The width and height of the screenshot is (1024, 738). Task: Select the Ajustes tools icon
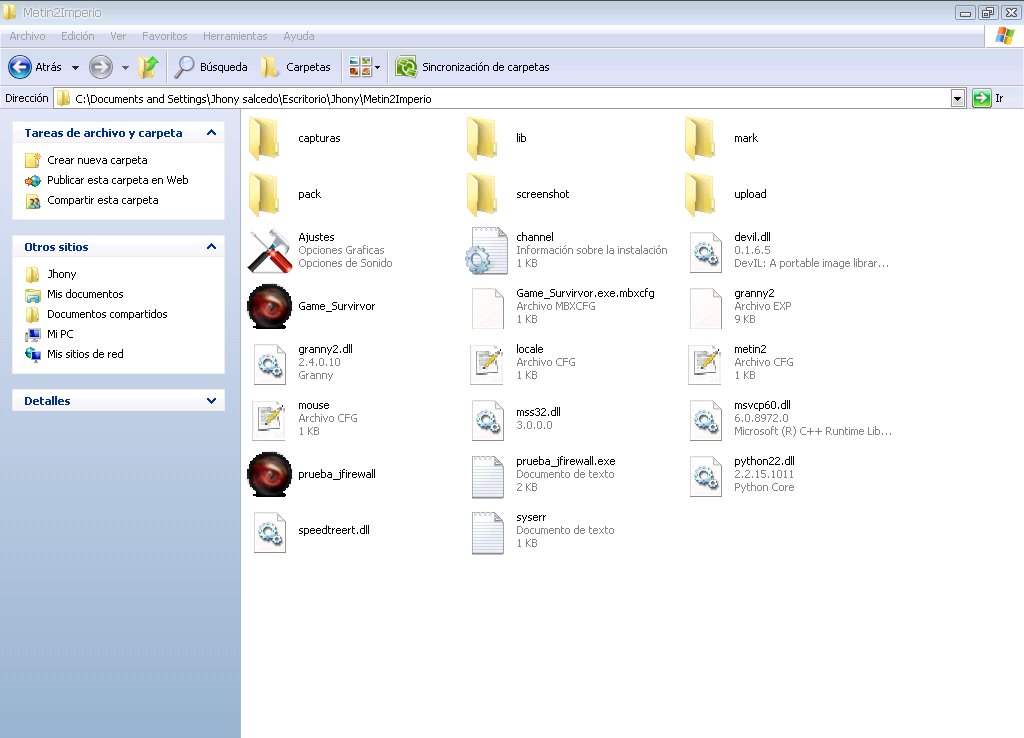[269, 251]
